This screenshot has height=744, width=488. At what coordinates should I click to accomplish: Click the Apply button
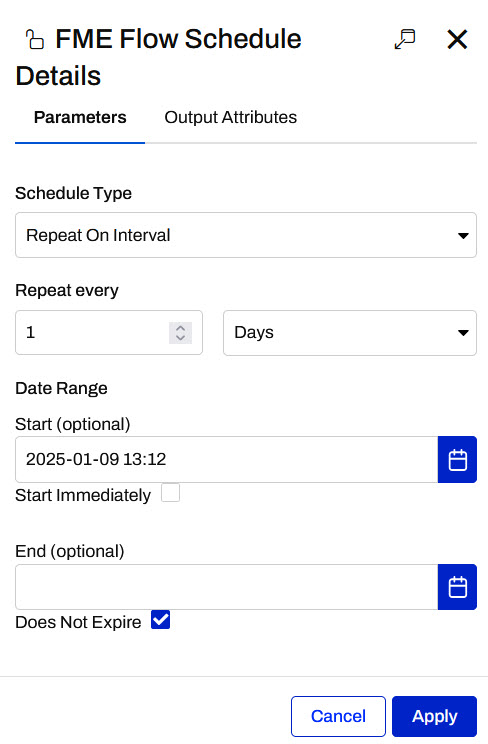click(x=434, y=716)
